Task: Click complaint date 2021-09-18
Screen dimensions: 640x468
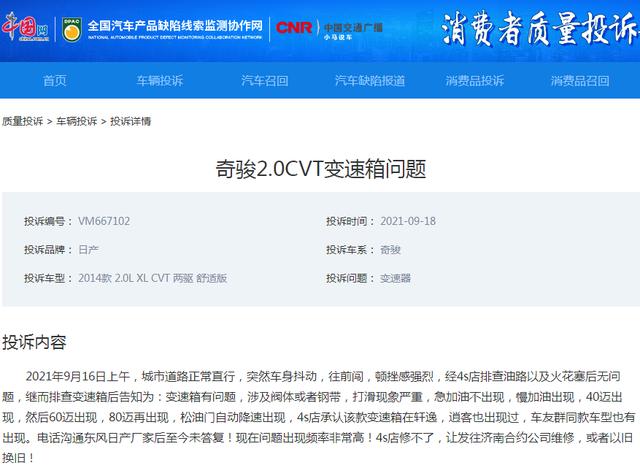Action: (x=408, y=221)
